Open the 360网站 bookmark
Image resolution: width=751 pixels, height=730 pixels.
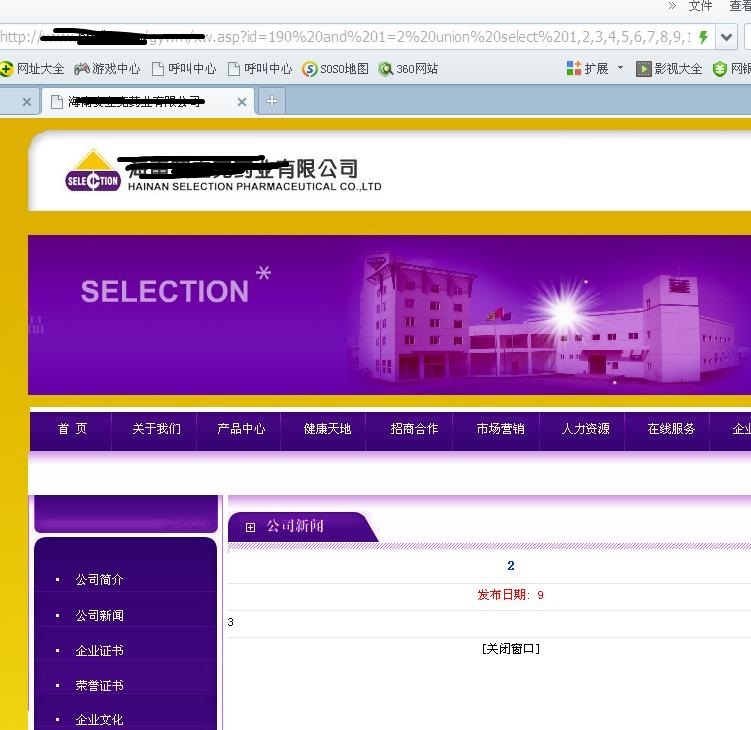click(408, 69)
